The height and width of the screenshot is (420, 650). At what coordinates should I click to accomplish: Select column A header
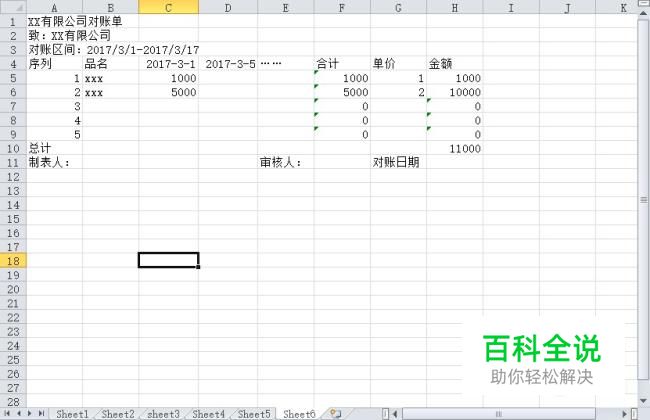[54, 7]
